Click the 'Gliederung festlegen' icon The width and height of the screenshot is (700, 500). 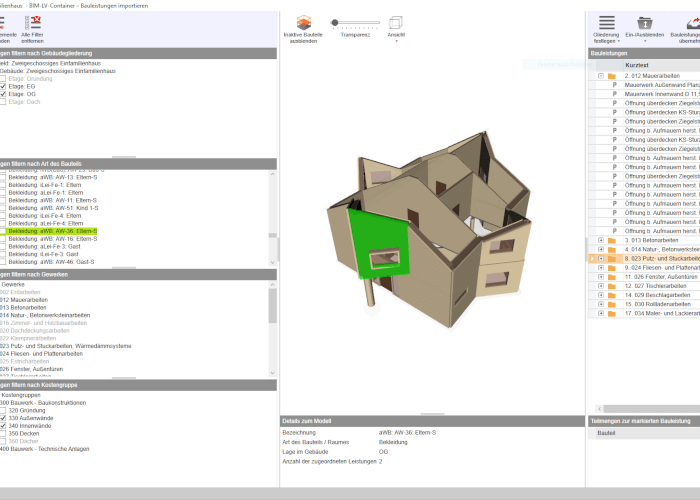click(607, 22)
